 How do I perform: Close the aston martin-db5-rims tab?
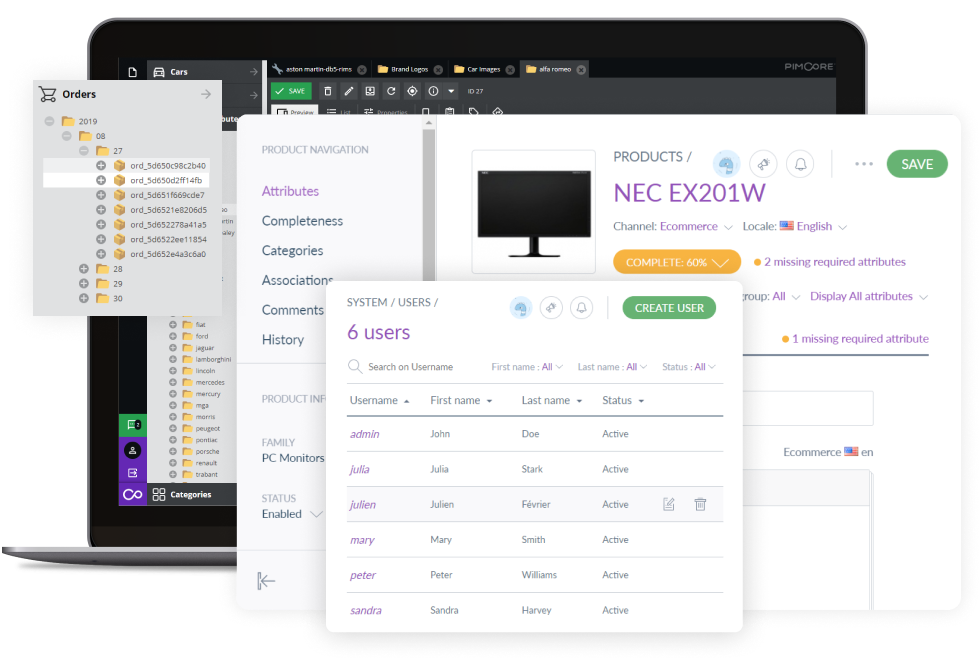(x=362, y=69)
